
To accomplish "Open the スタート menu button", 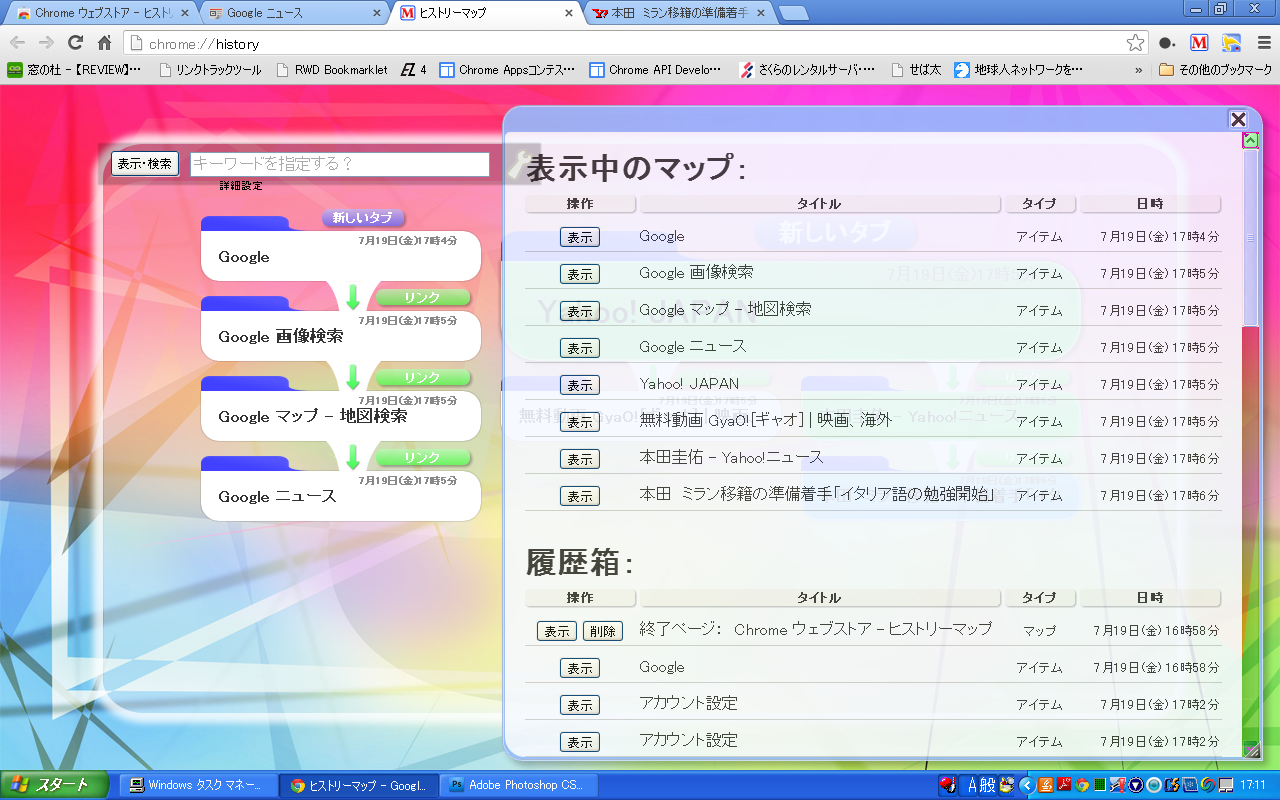I will 55,785.
